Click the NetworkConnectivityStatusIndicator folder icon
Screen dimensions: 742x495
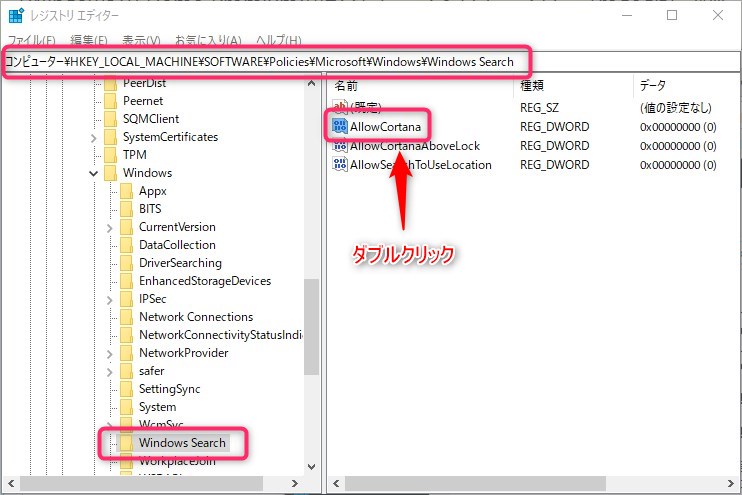point(126,335)
